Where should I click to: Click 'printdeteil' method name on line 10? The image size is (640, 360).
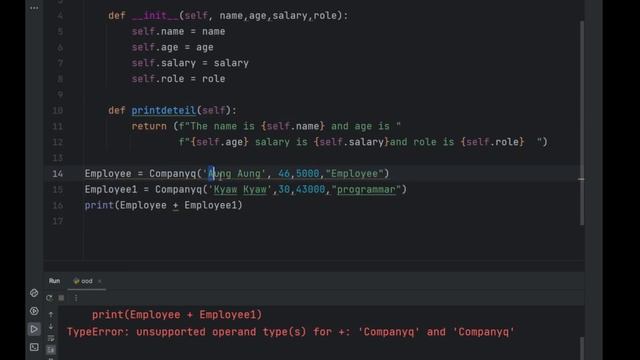coord(164,110)
